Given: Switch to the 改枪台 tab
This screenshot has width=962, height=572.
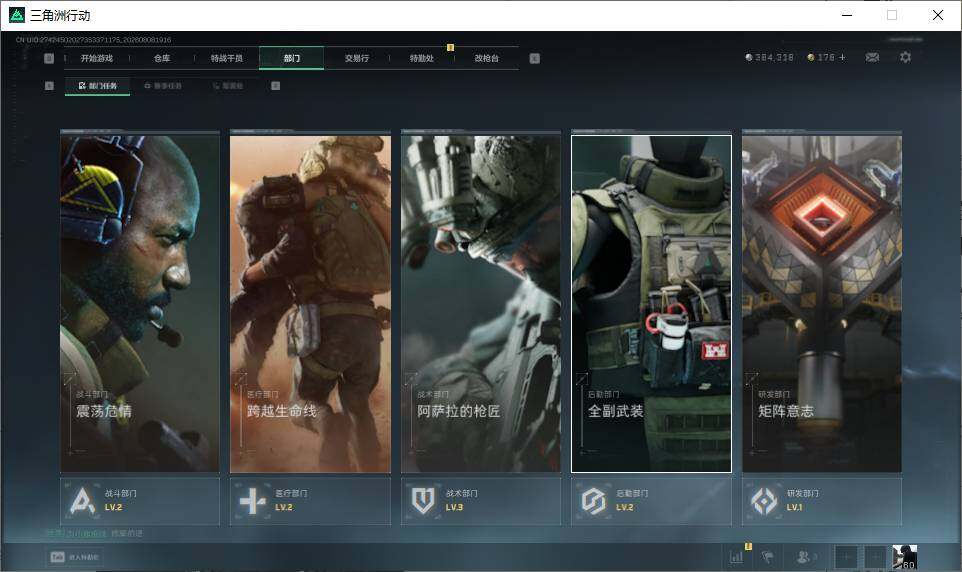Looking at the screenshot, I should (487, 58).
